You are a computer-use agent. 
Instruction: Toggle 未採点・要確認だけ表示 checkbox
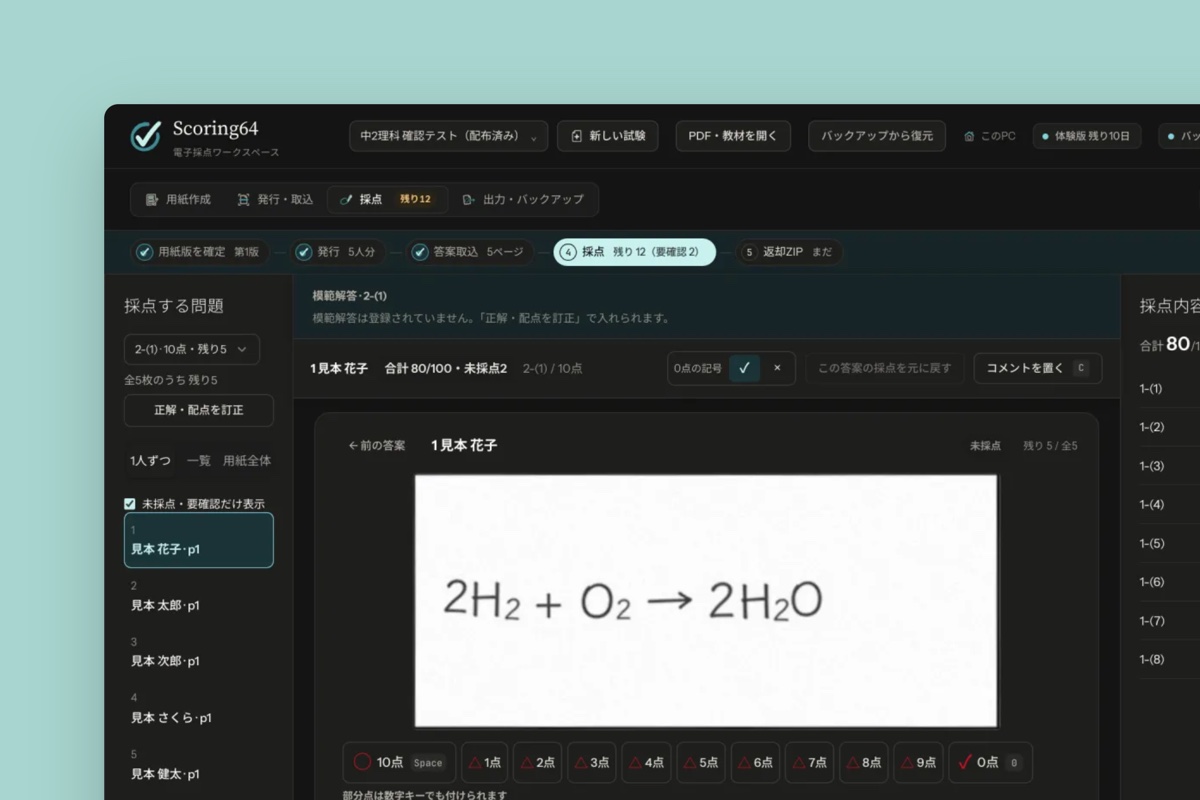tap(130, 504)
